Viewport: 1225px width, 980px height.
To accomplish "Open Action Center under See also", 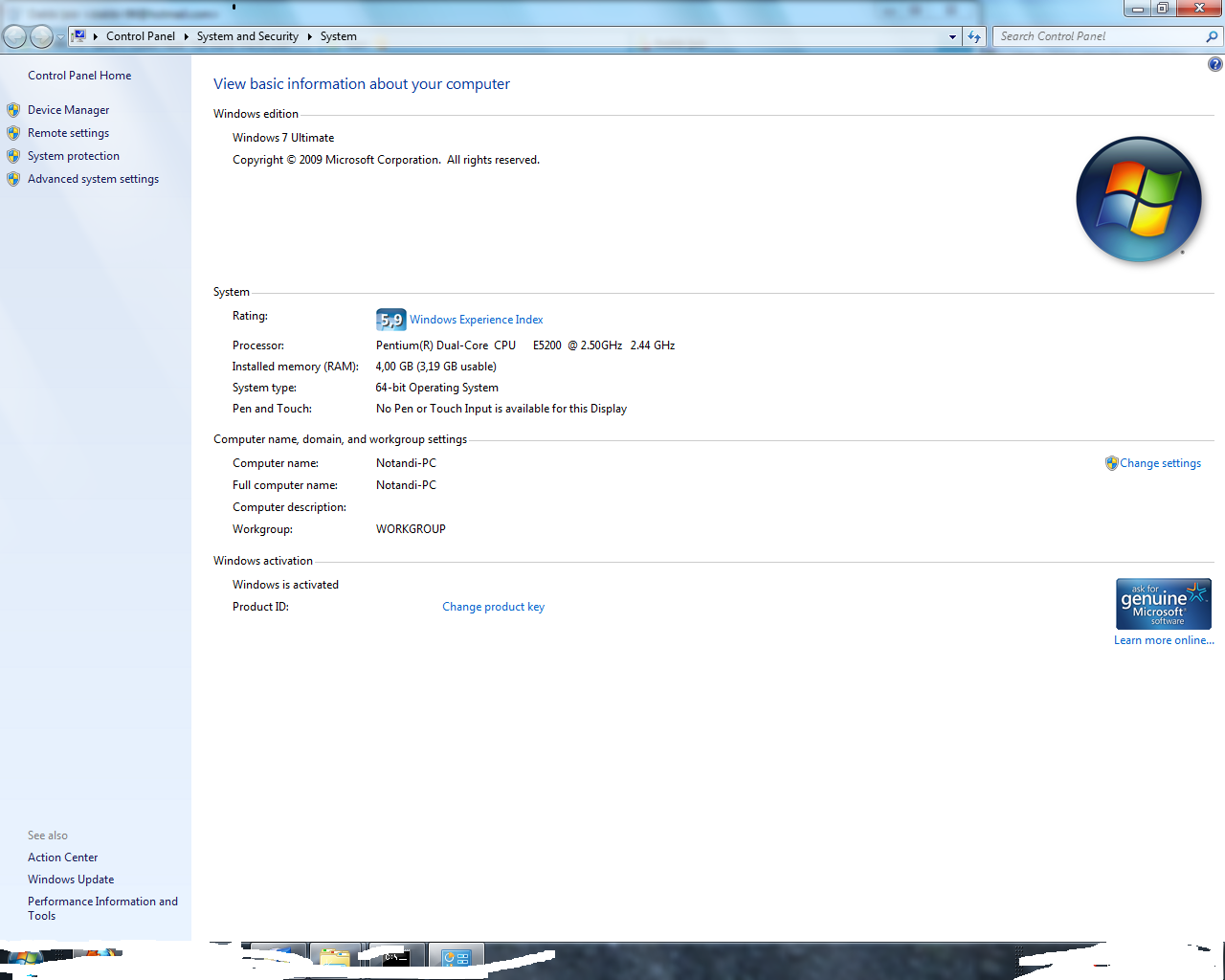I will click(62, 857).
